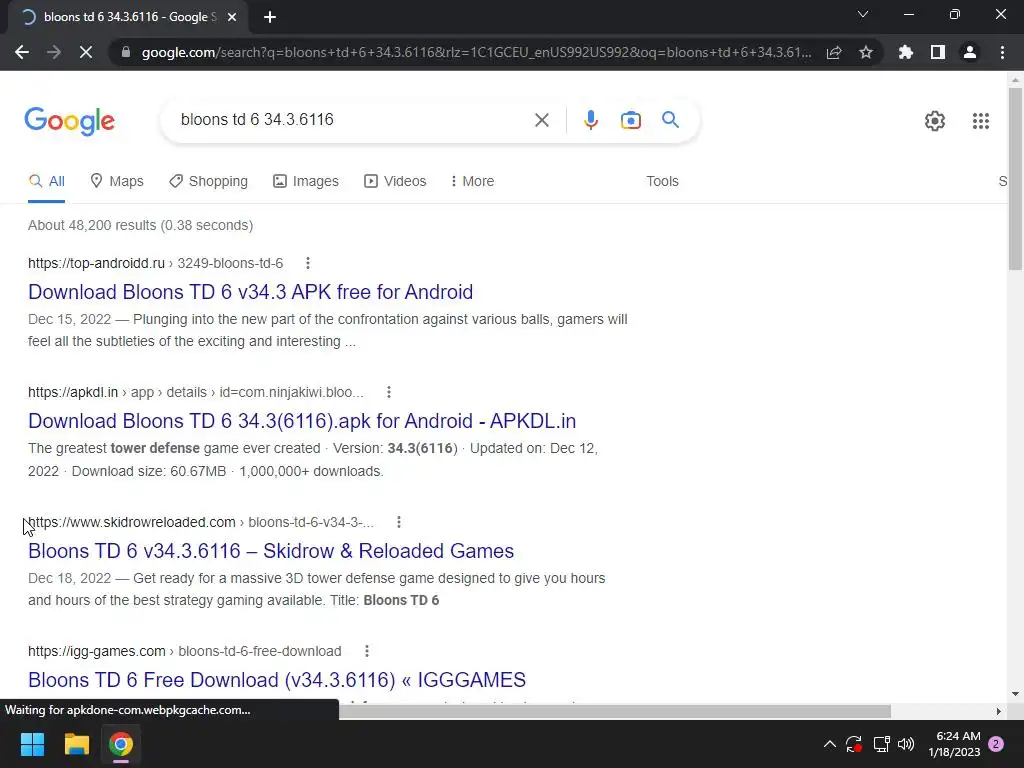Viewport: 1024px width, 768px height.
Task: Switch to the Maps tab
Action: pos(117,182)
